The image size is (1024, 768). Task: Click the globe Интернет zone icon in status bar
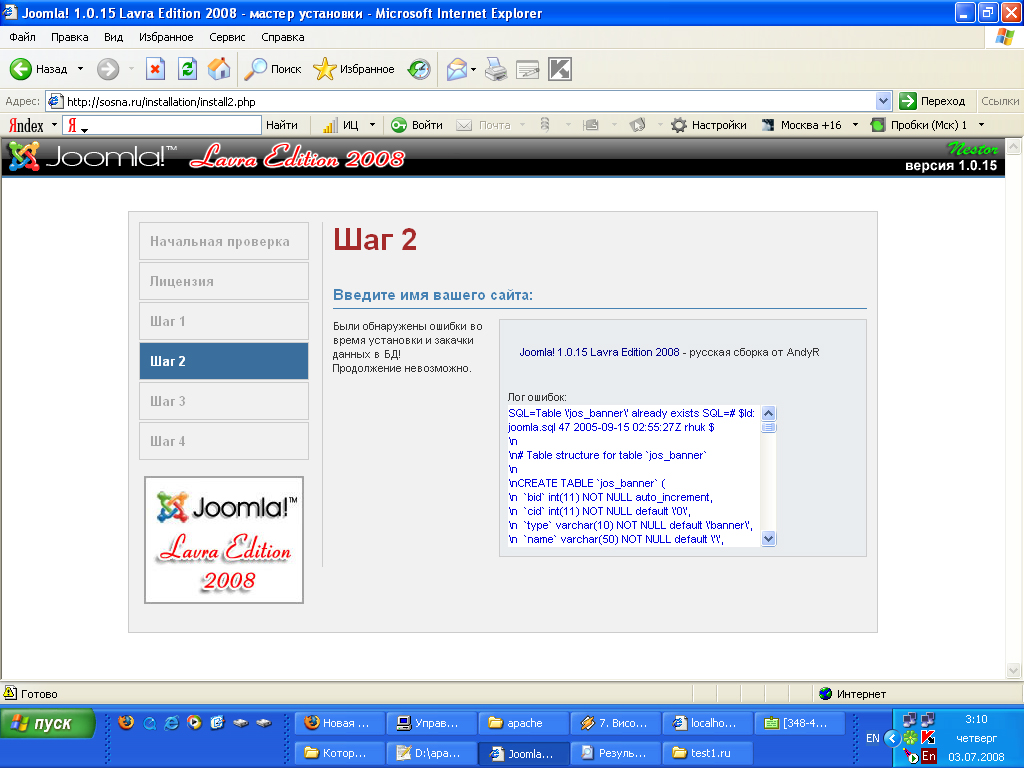coord(825,694)
